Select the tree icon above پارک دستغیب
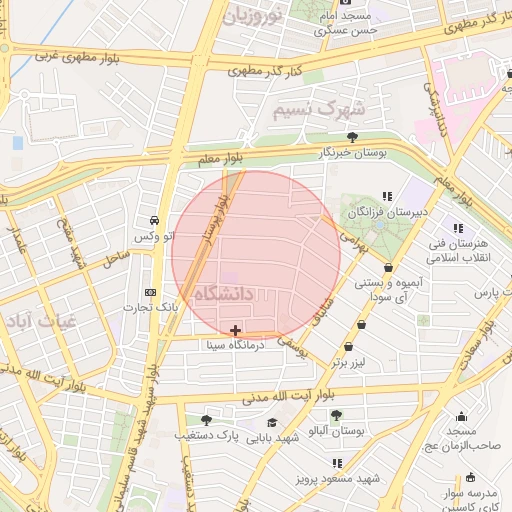Image resolution: width=512 pixels, height=512 pixels. point(206,420)
